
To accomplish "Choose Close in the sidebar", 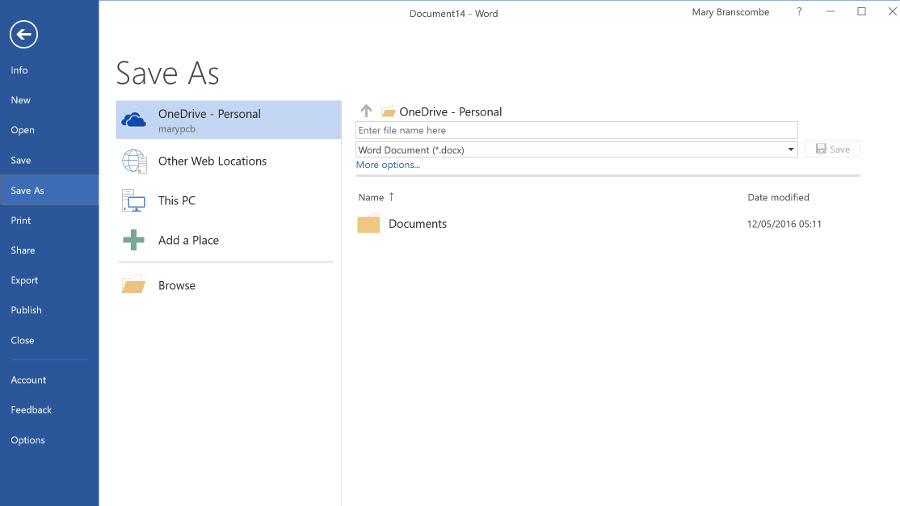I will click(x=49, y=340).
